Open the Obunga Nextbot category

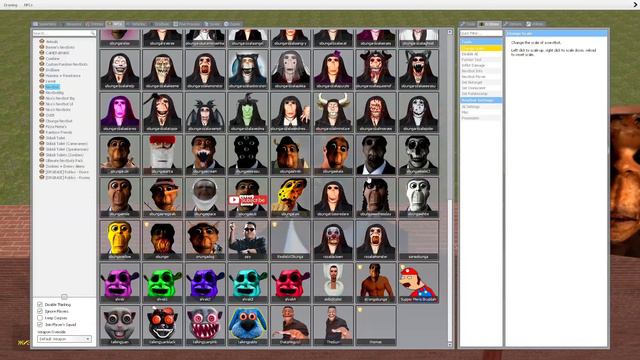pyautogui.click(x=59, y=121)
